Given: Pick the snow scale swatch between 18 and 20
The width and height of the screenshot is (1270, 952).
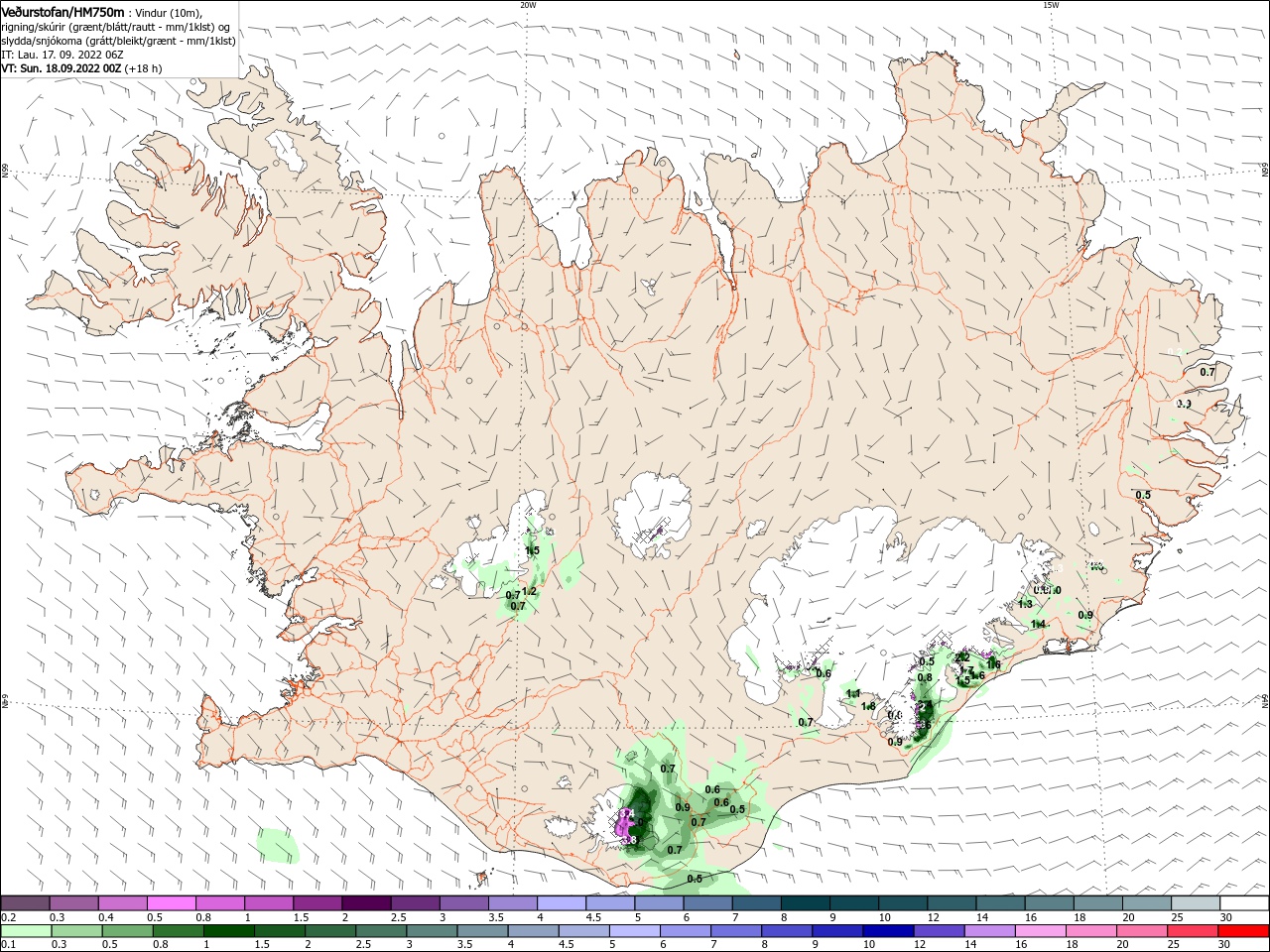Looking at the screenshot, I should click(x=1099, y=902).
